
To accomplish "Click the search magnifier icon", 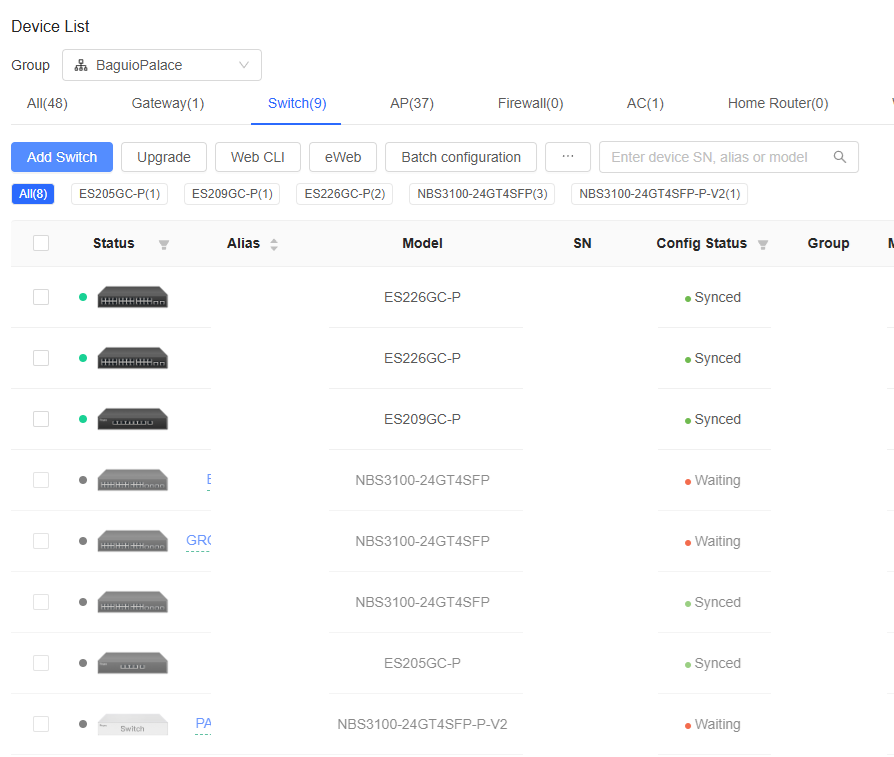I will tap(840, 157).
